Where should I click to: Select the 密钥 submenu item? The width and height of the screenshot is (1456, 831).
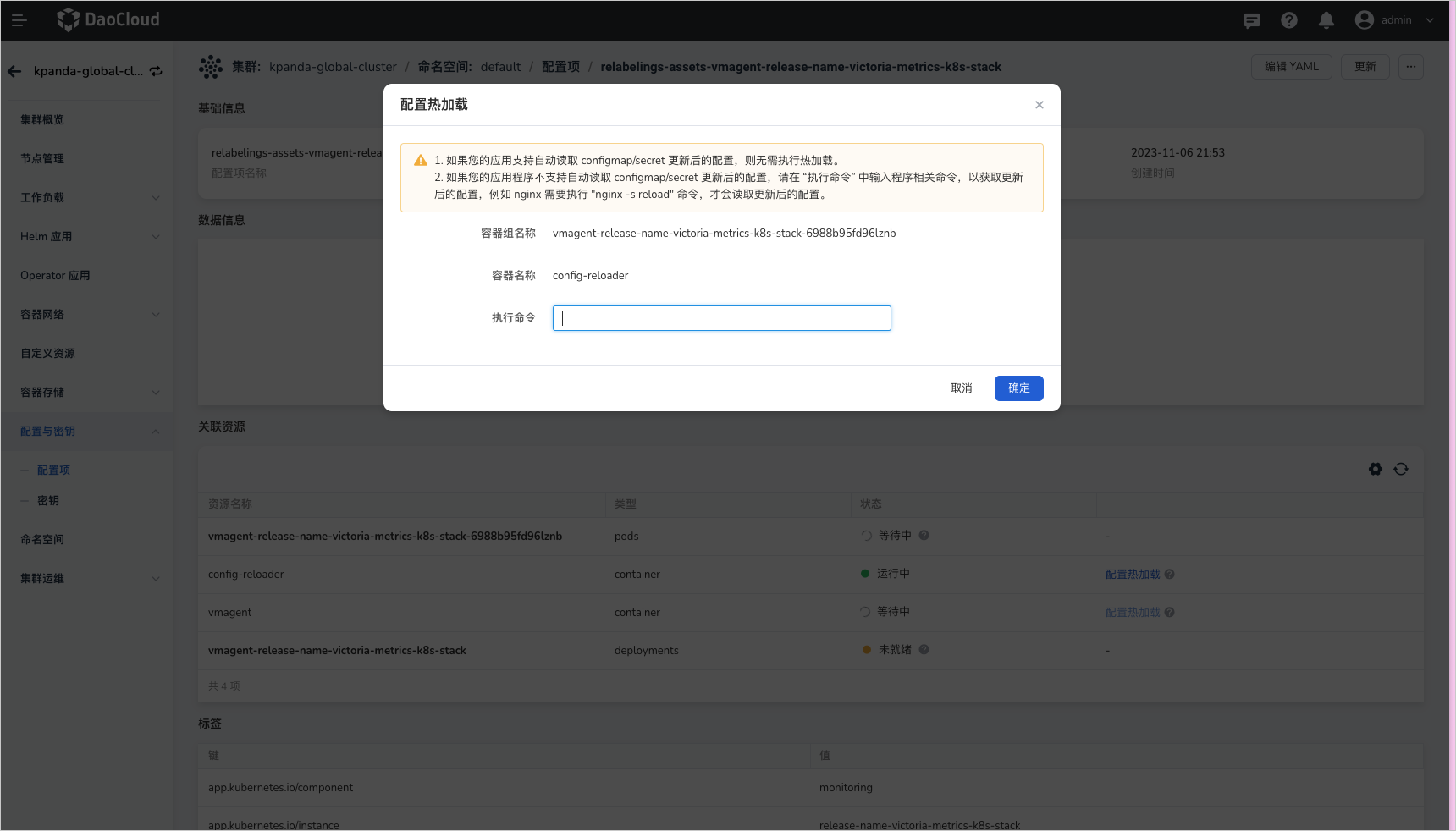pos(48,501)
